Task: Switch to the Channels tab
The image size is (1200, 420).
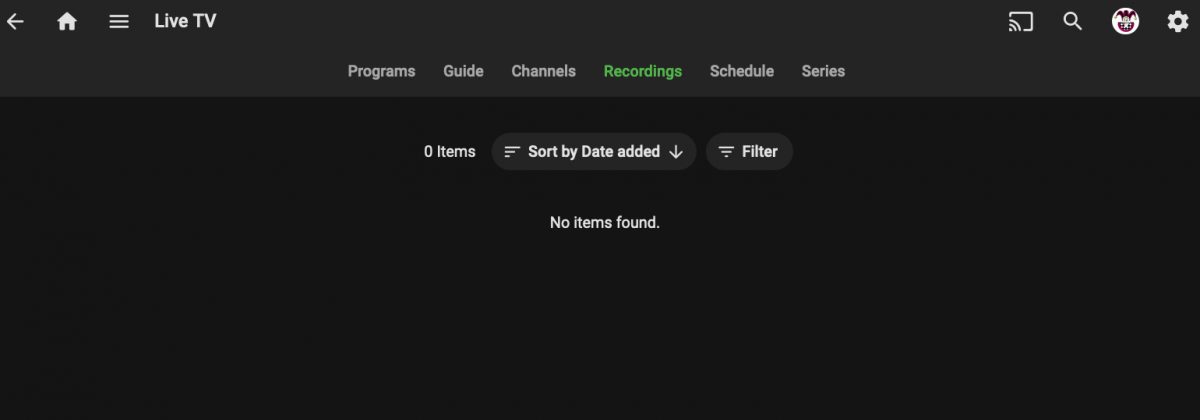Action: click(543, 71)
